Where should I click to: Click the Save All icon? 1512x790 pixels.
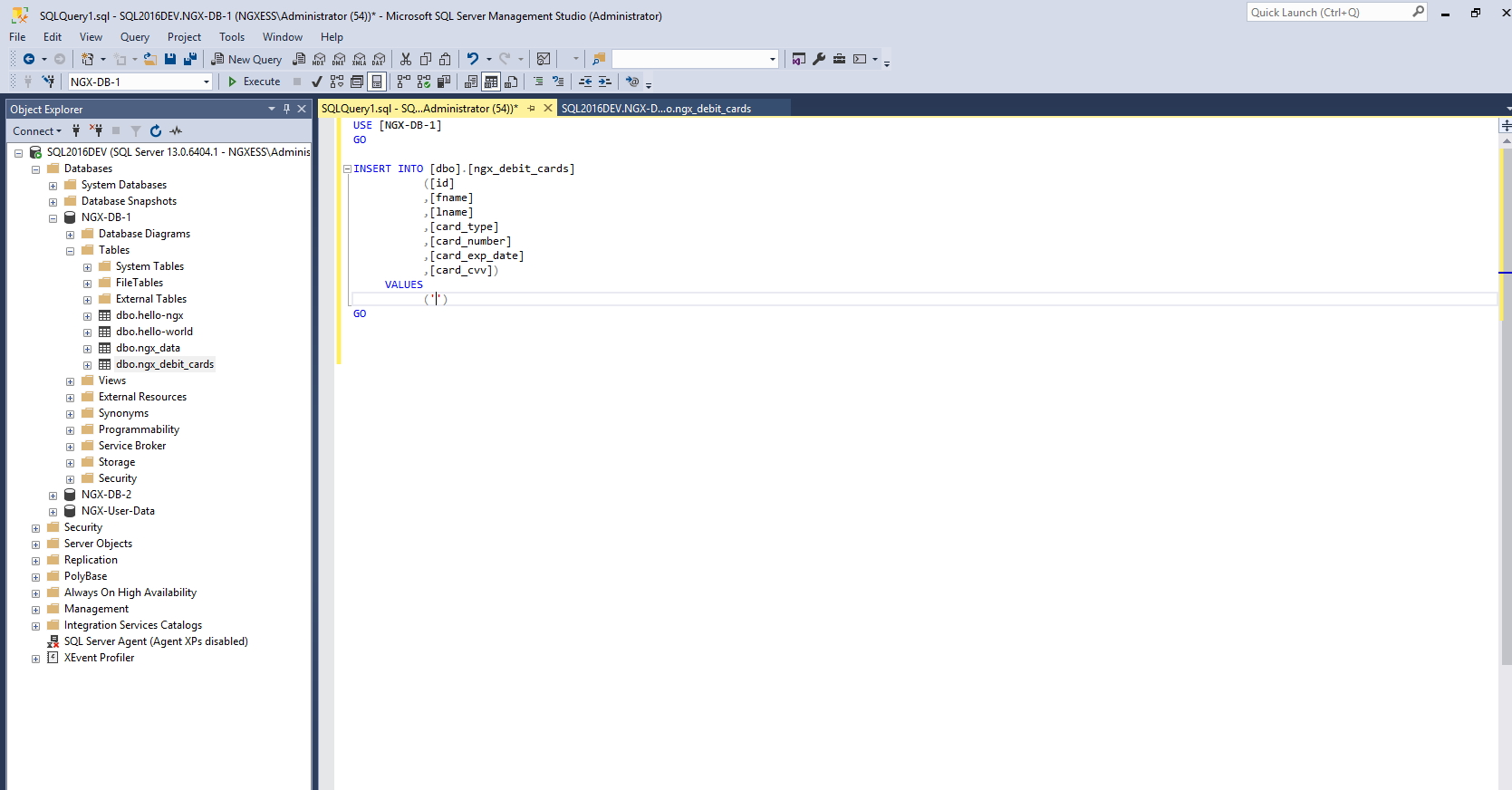click(190, 59)
